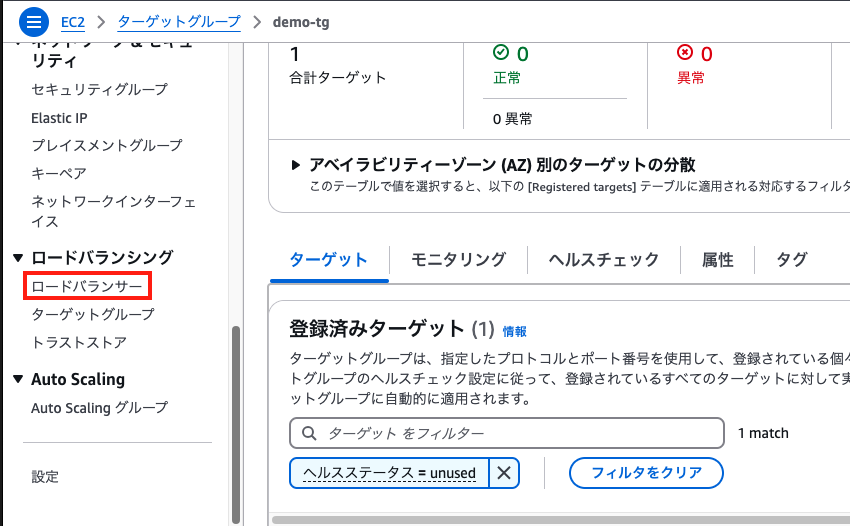
Task: Click the フィルタをクリア button
Action: 646,473
